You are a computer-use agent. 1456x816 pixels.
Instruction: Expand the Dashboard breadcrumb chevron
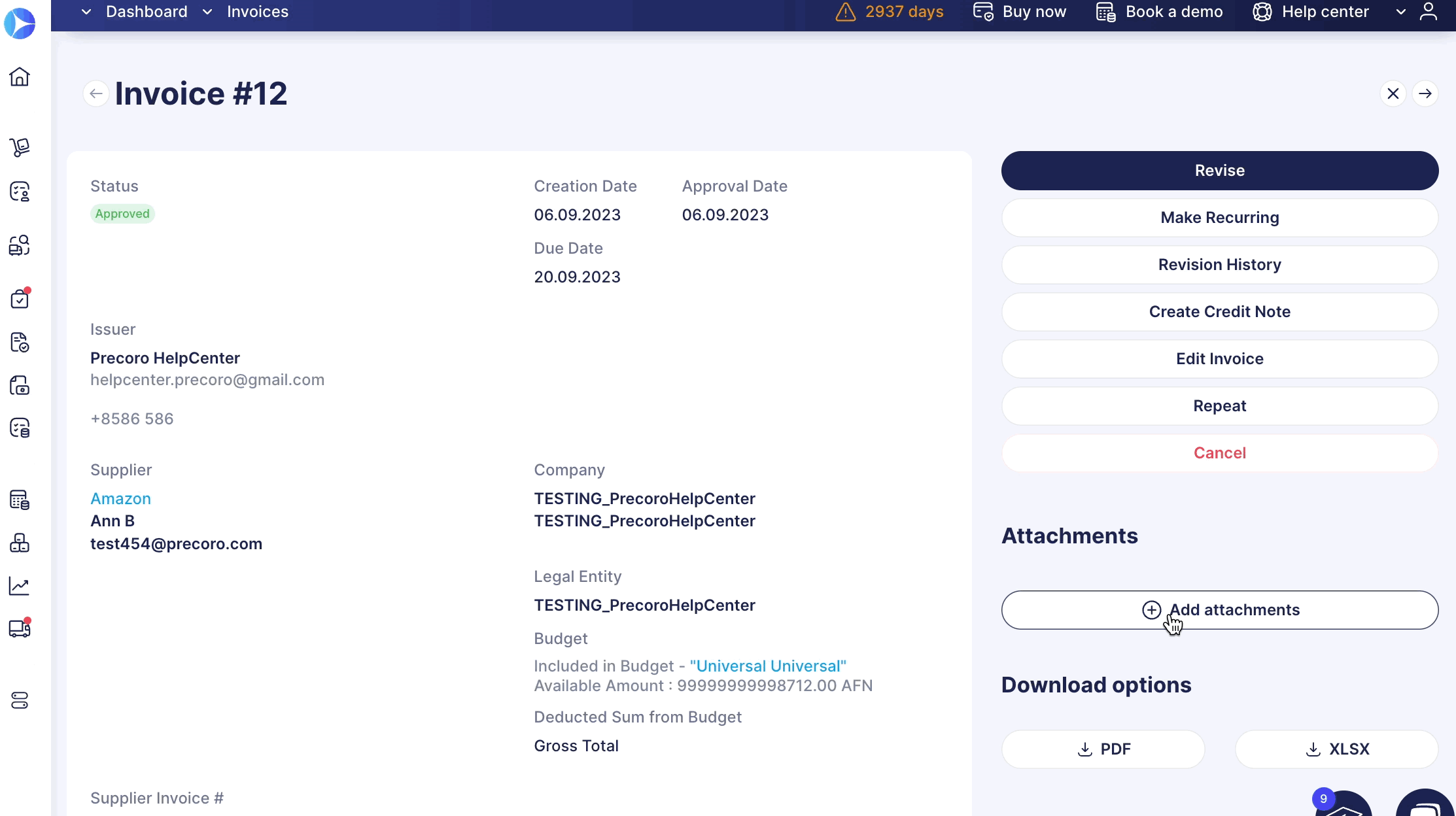click(86, 12)
